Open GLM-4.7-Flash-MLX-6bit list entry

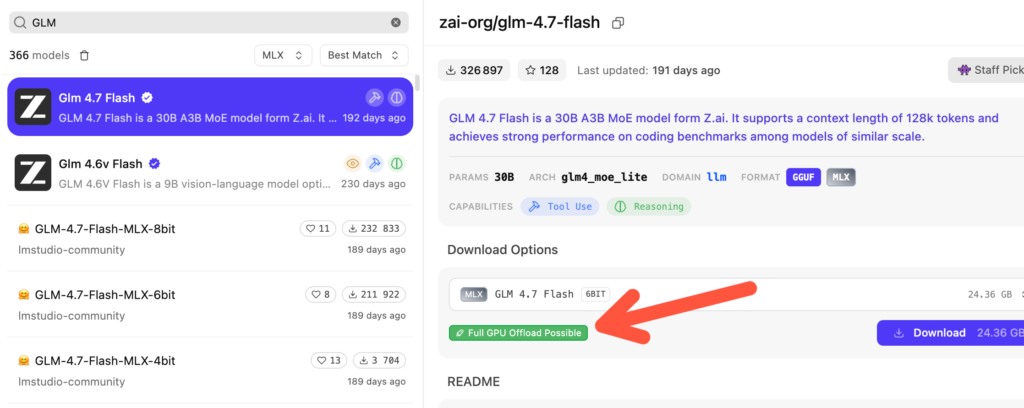pos(210,304)
